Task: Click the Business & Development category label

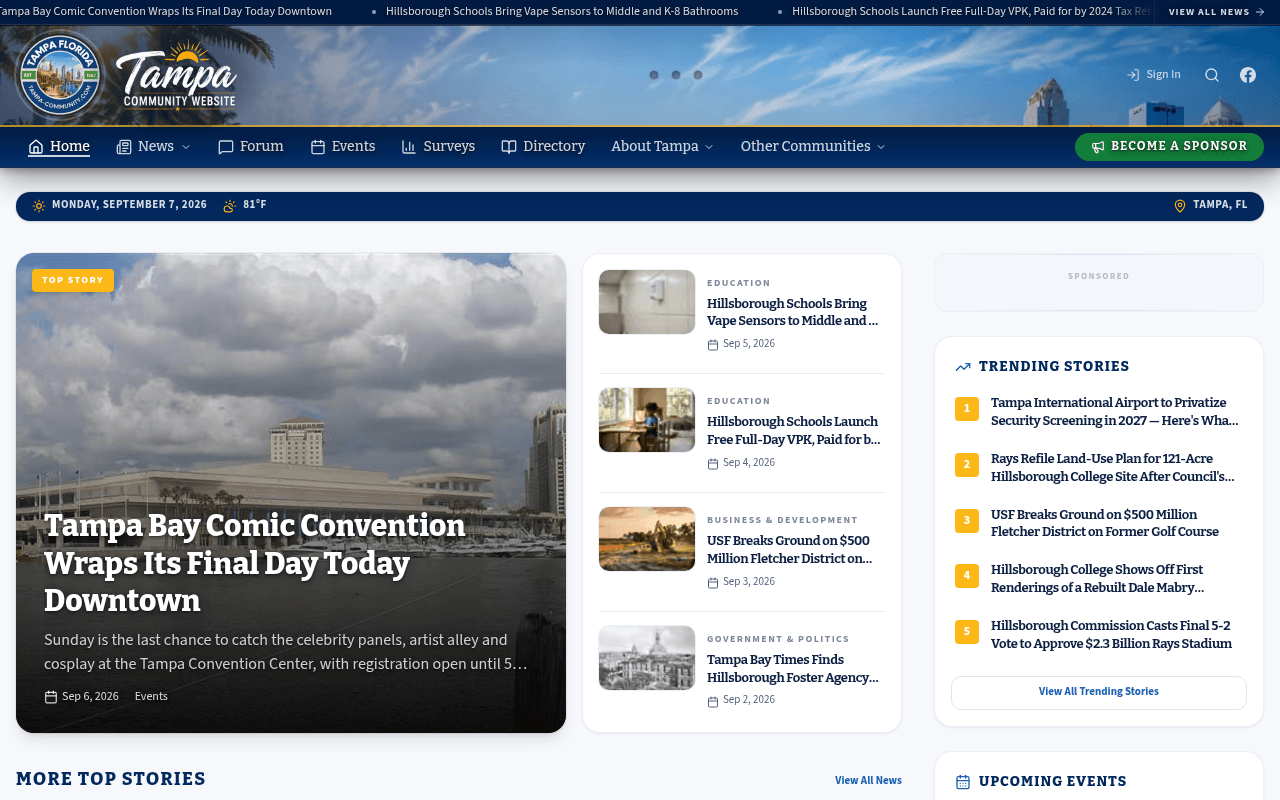Action: 782,520
